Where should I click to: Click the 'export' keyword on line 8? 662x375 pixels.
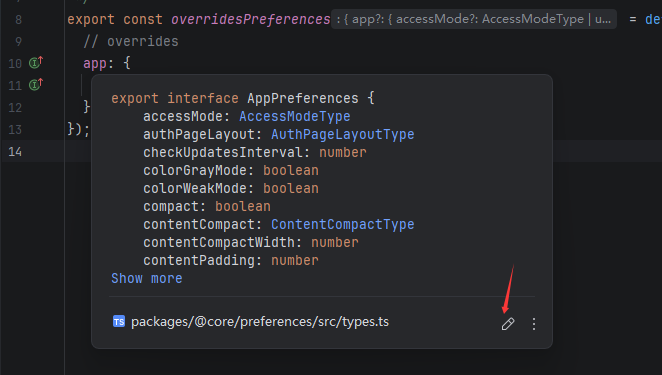(91, 20)
